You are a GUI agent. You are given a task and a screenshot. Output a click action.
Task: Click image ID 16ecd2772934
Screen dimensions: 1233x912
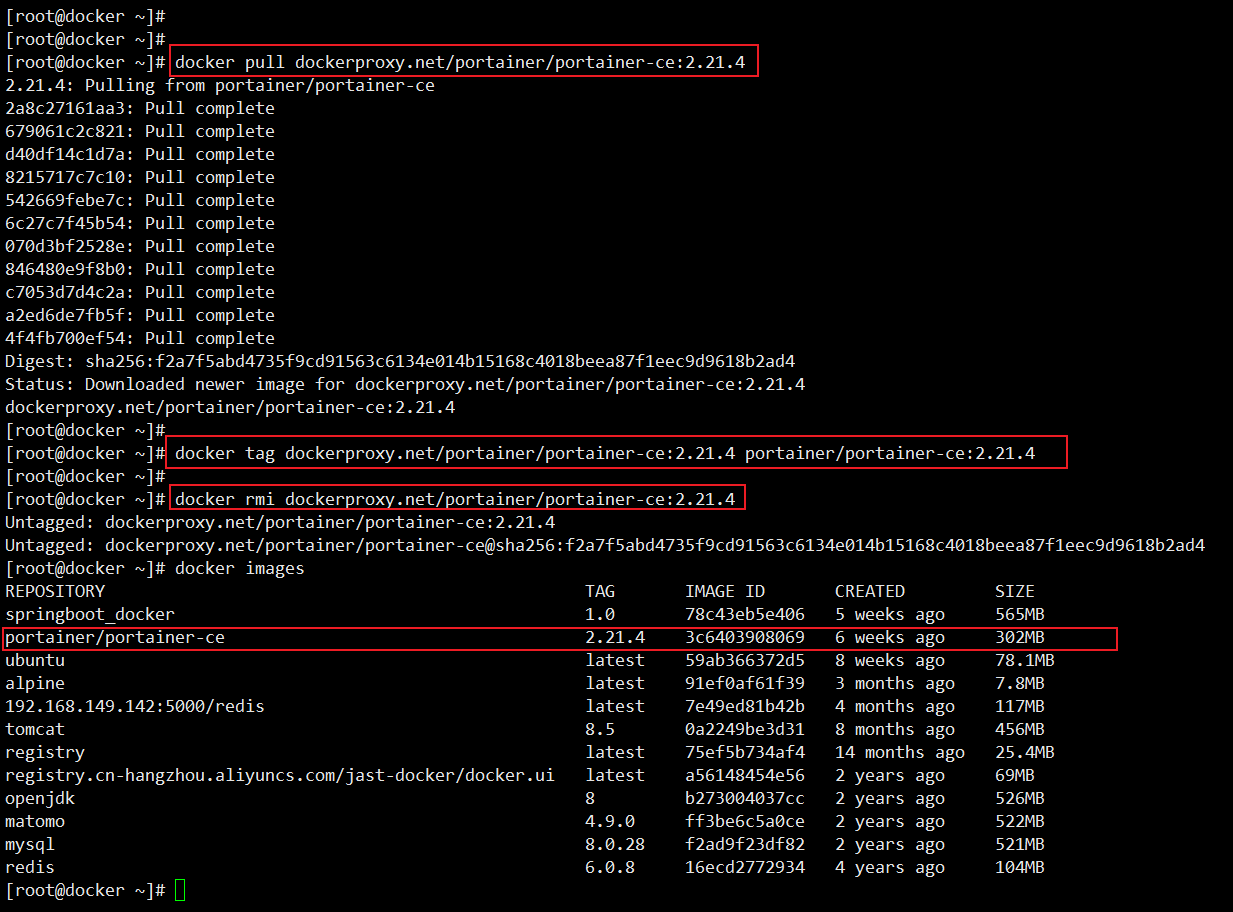pyautogui.click(x=745, y=867)
